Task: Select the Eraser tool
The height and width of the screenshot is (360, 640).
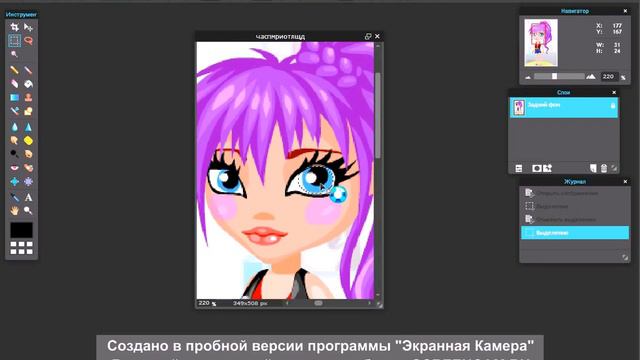Action: (x=14, y=84)
